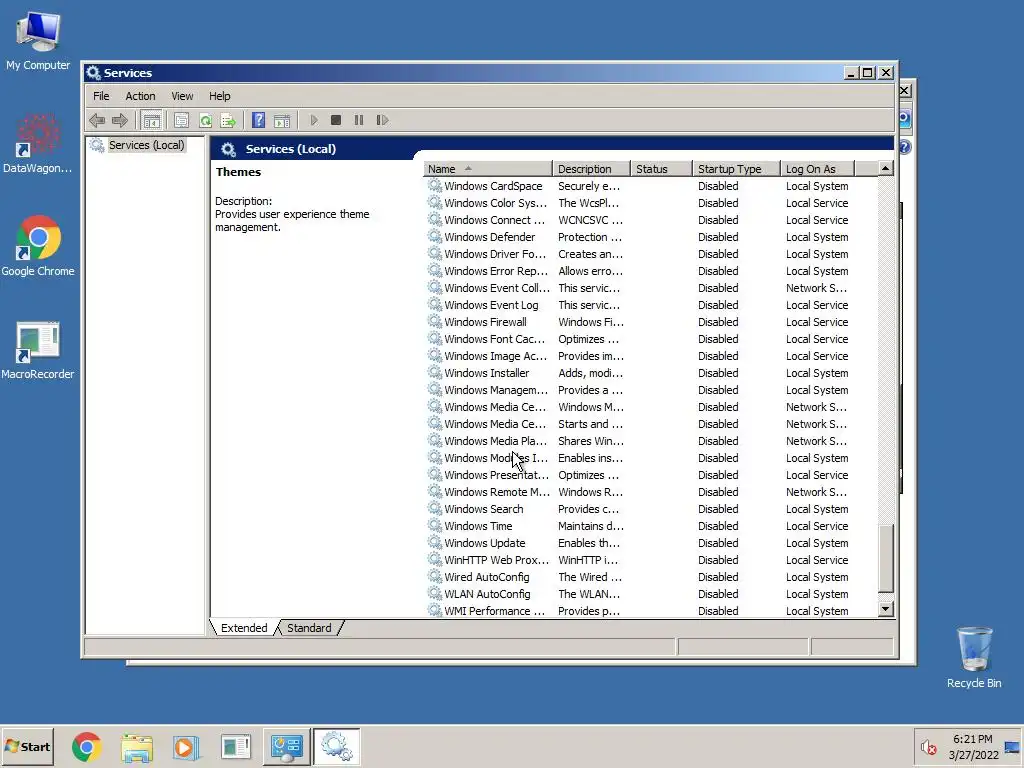Select the Windows CardSpace service
1024x768 pixels.
pos(650,186)
